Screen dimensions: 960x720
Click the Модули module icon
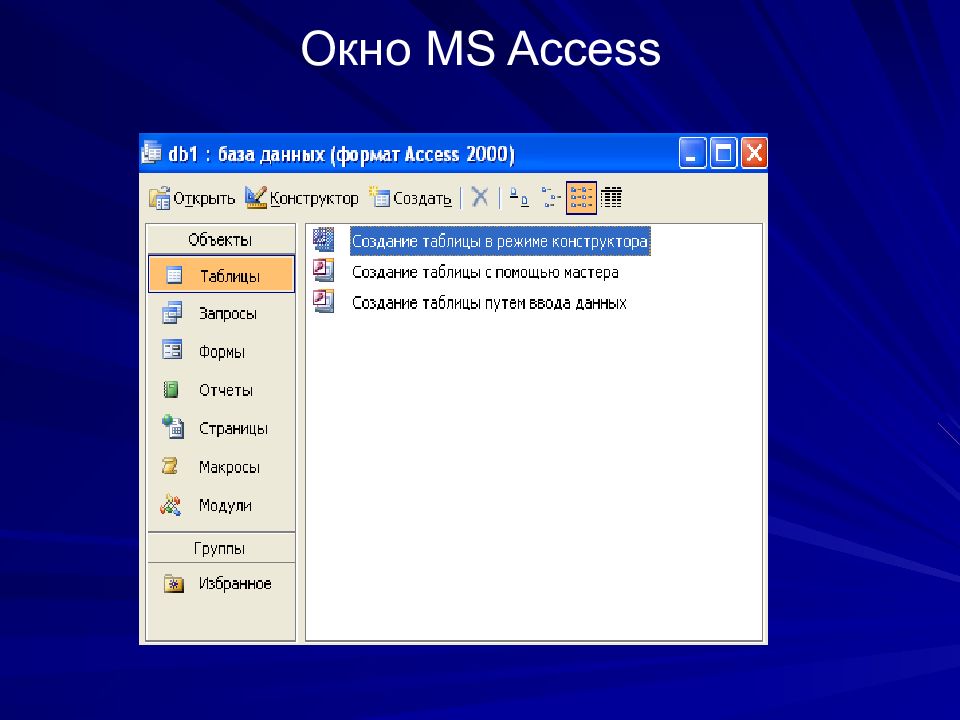pos(170,504)
